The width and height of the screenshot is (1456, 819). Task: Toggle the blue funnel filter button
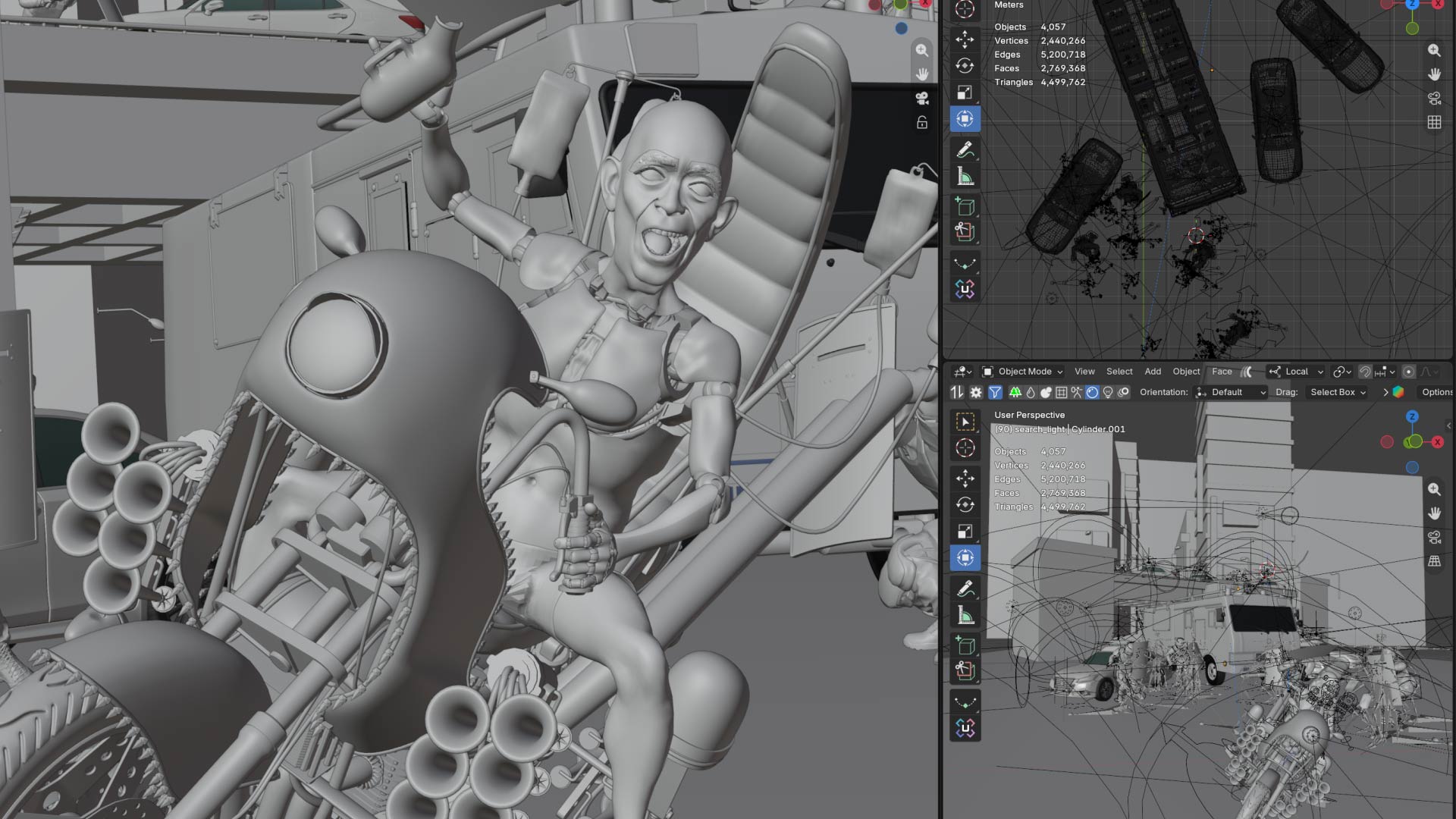tap(995, 392)
